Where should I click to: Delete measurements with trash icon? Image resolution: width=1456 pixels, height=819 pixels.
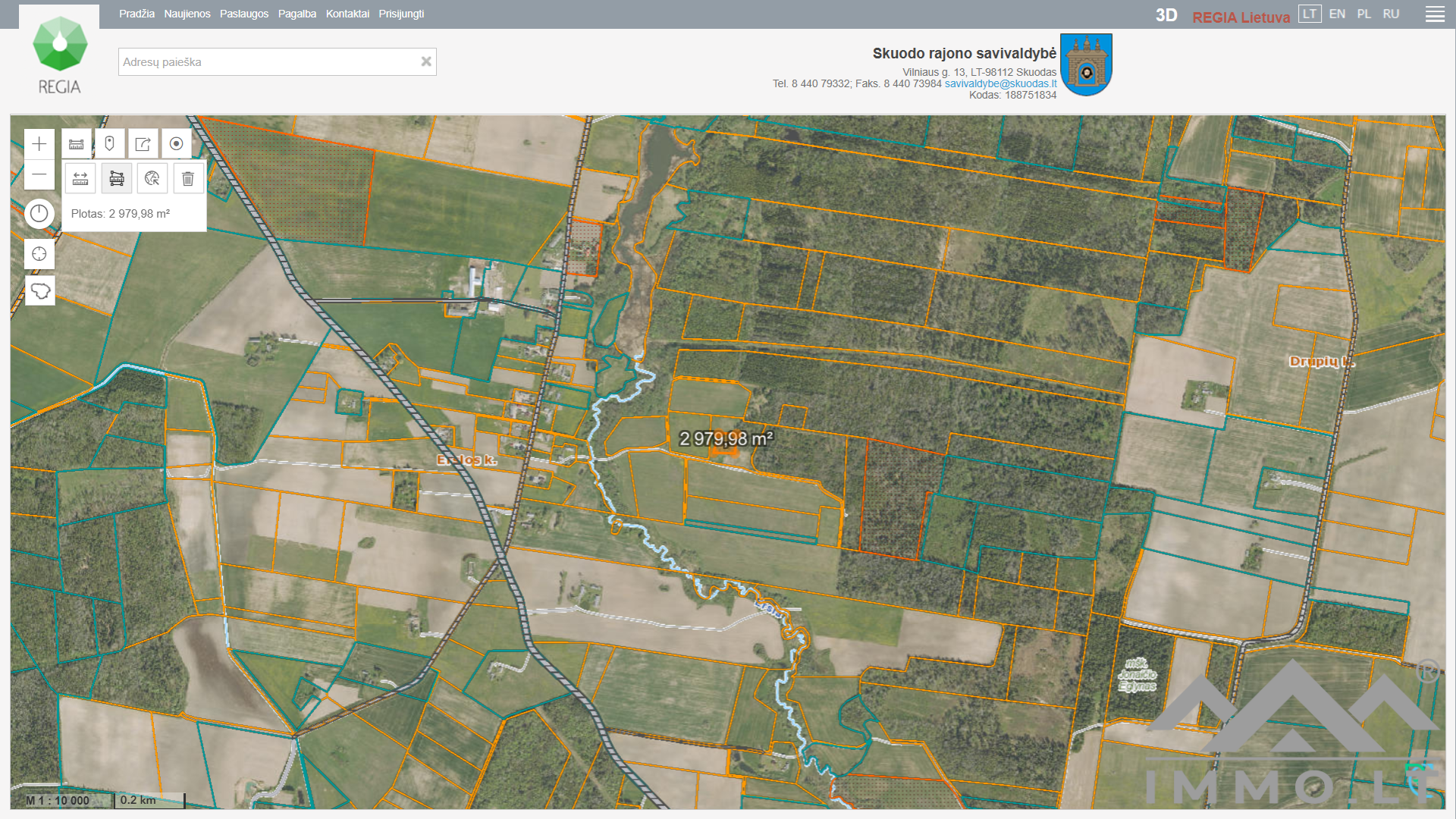click(x=188, y=179)
